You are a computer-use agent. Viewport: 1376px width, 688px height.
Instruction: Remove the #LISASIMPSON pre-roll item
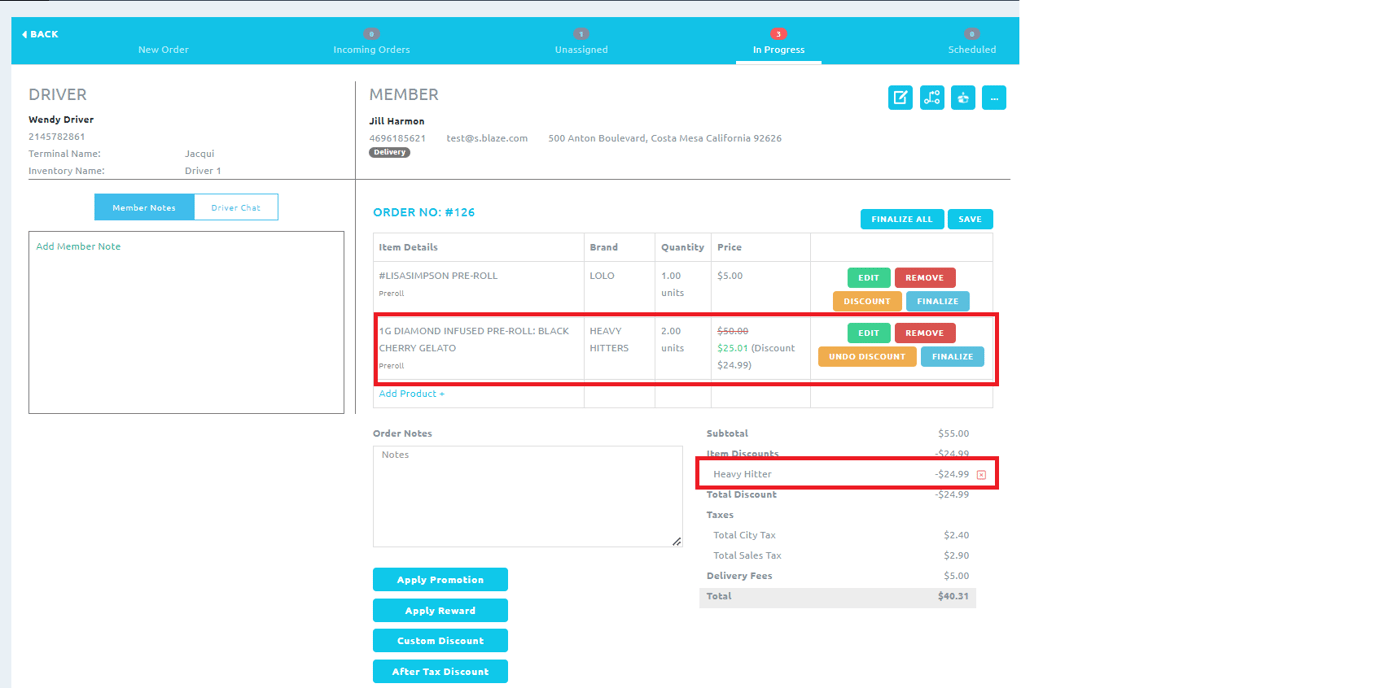click(924, 278)
